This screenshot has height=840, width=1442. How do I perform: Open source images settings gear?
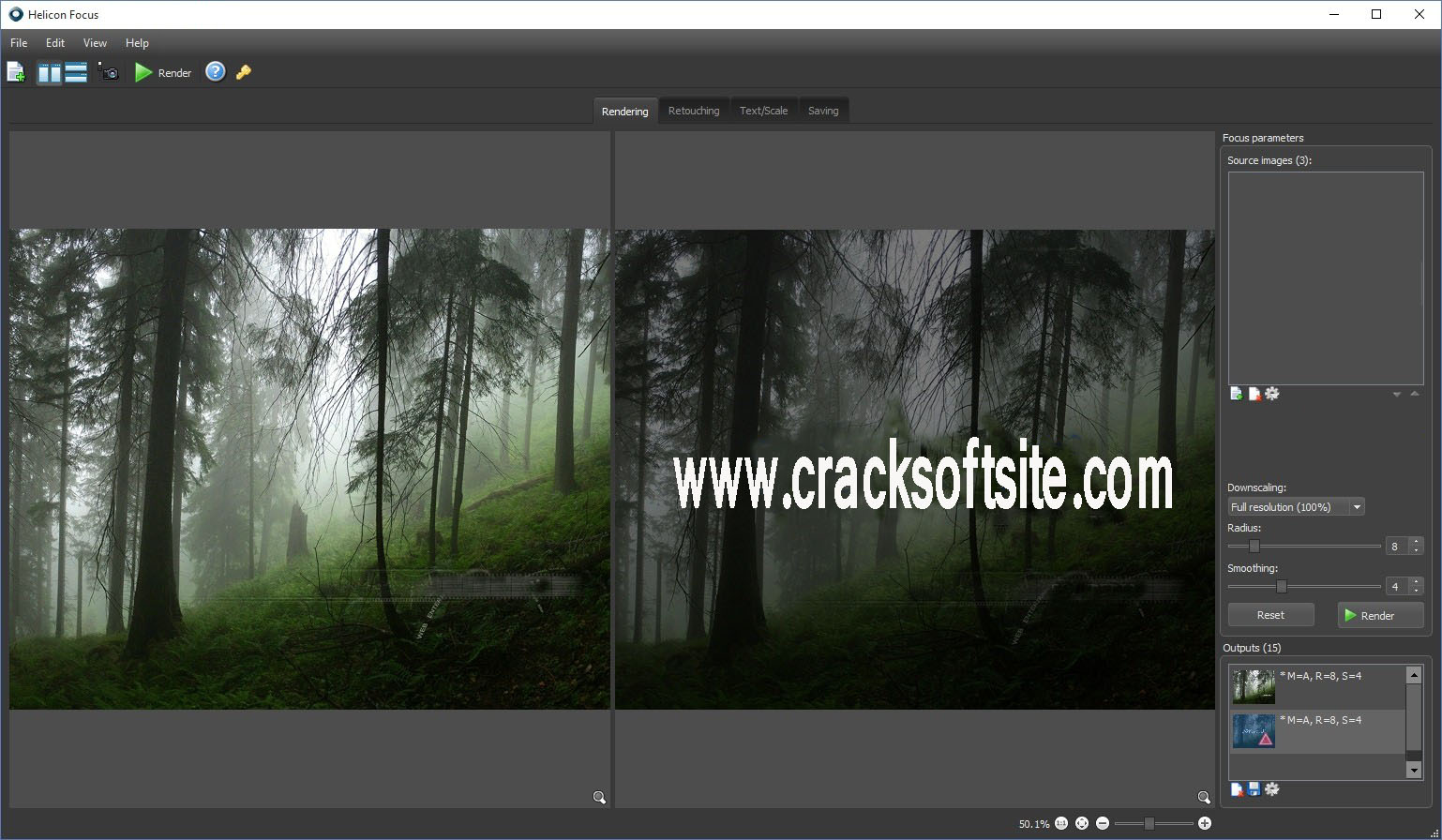pos(1272,395)
